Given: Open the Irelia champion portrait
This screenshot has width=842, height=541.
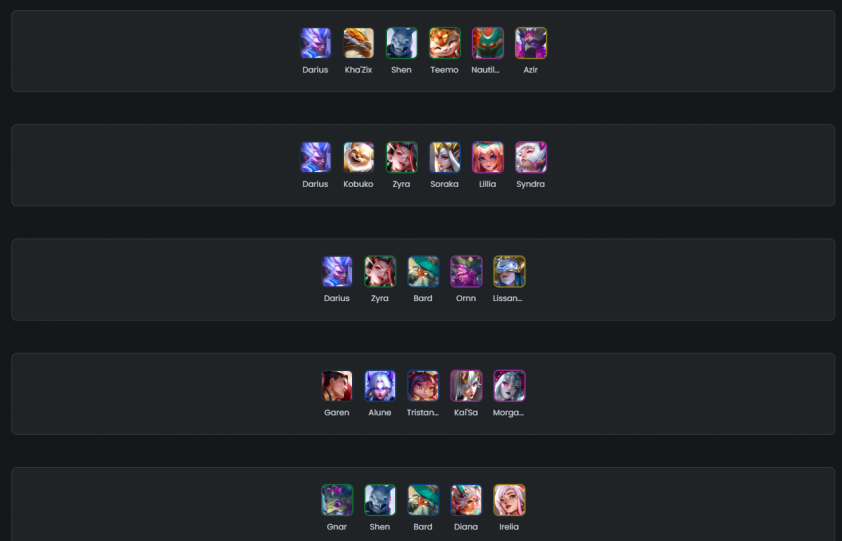Looking at the screenshot, I should tap(509, 500).
